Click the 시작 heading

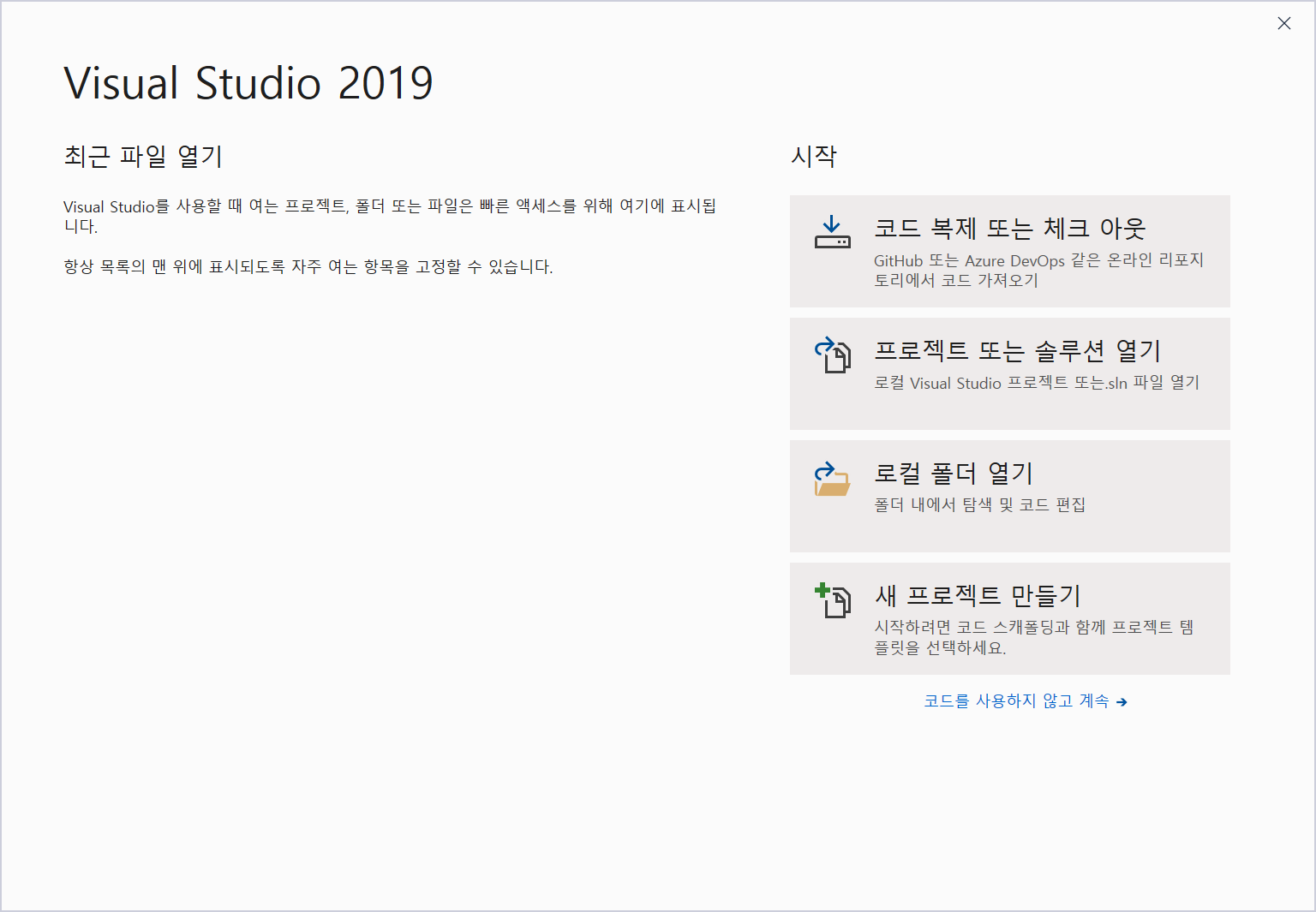pos(813,156)
